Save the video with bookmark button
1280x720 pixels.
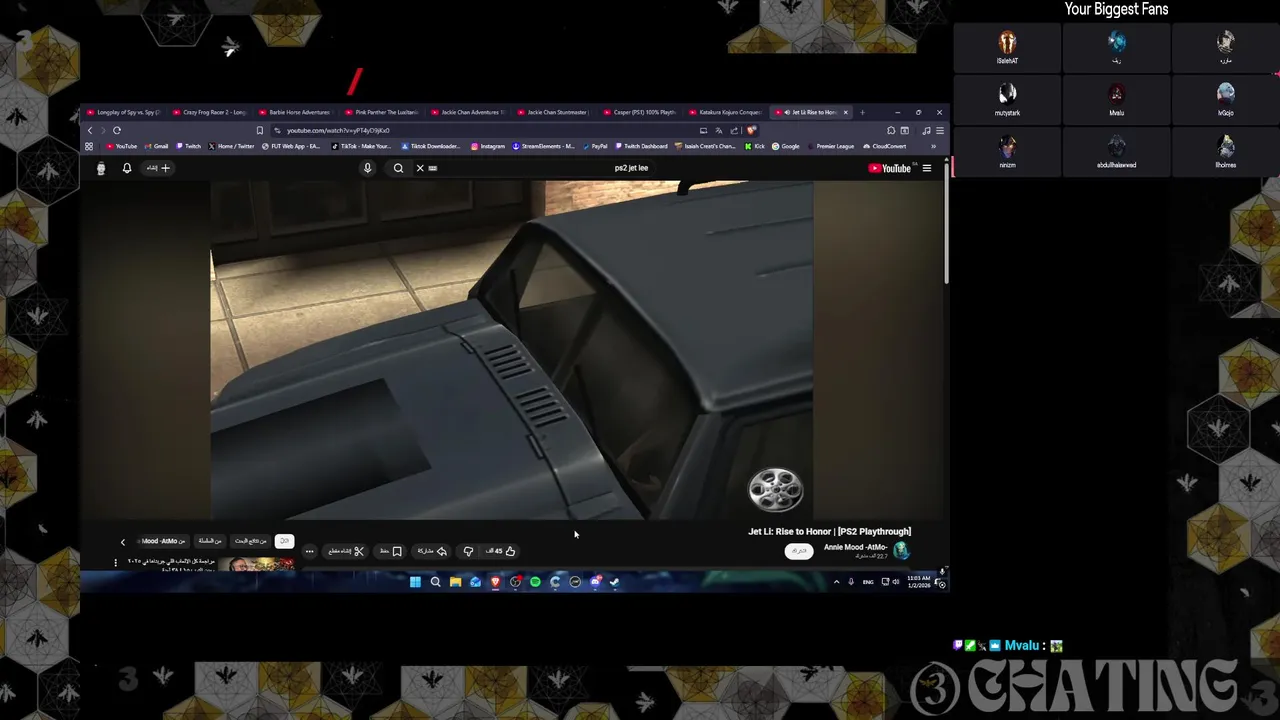[390, 551]
